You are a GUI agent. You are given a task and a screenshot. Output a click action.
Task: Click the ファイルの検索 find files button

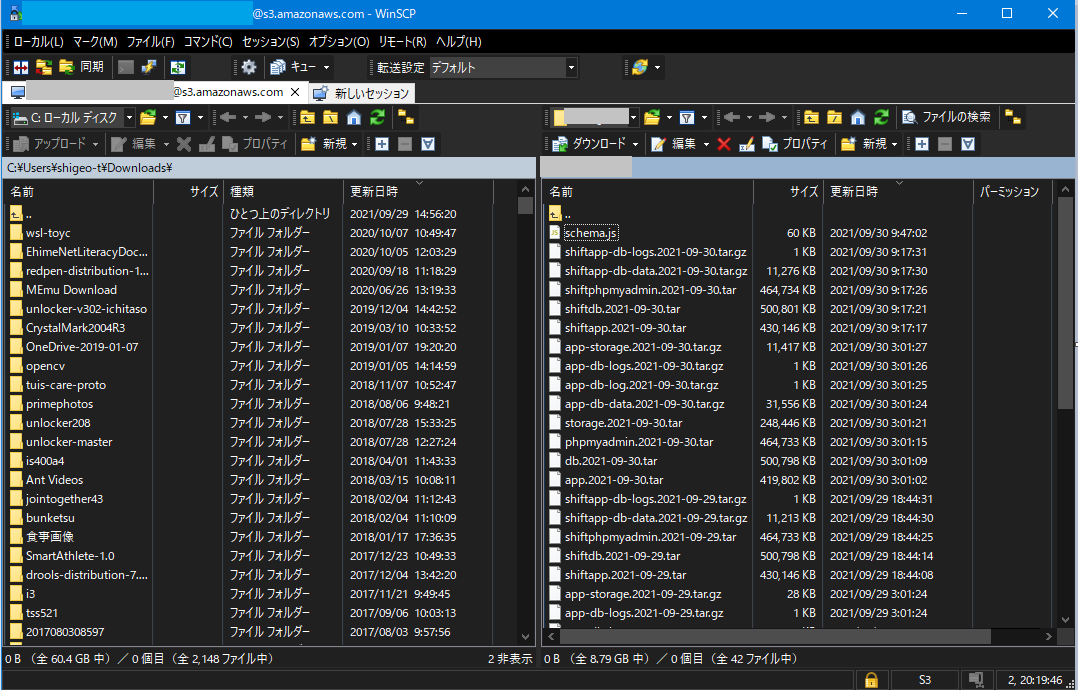(947, 117)
